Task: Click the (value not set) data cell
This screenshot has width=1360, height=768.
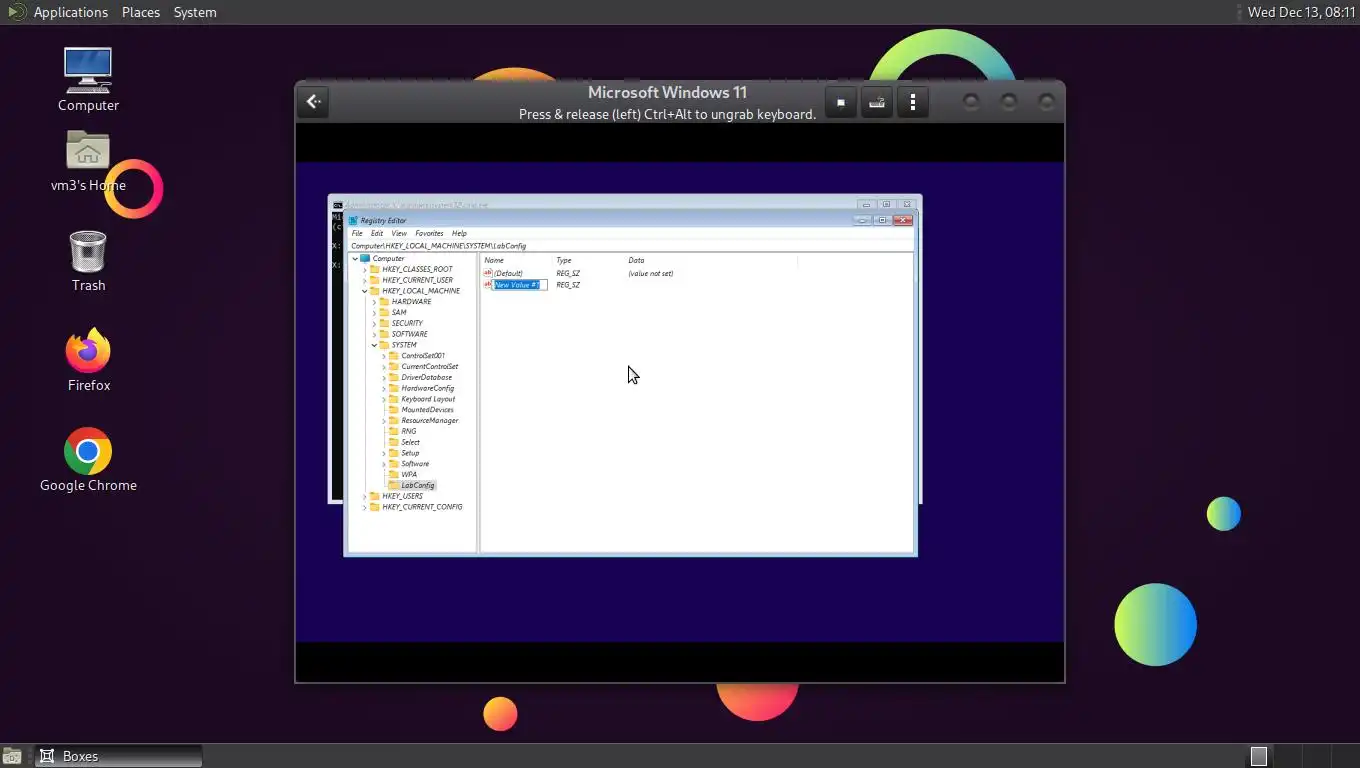Action: 651,273
